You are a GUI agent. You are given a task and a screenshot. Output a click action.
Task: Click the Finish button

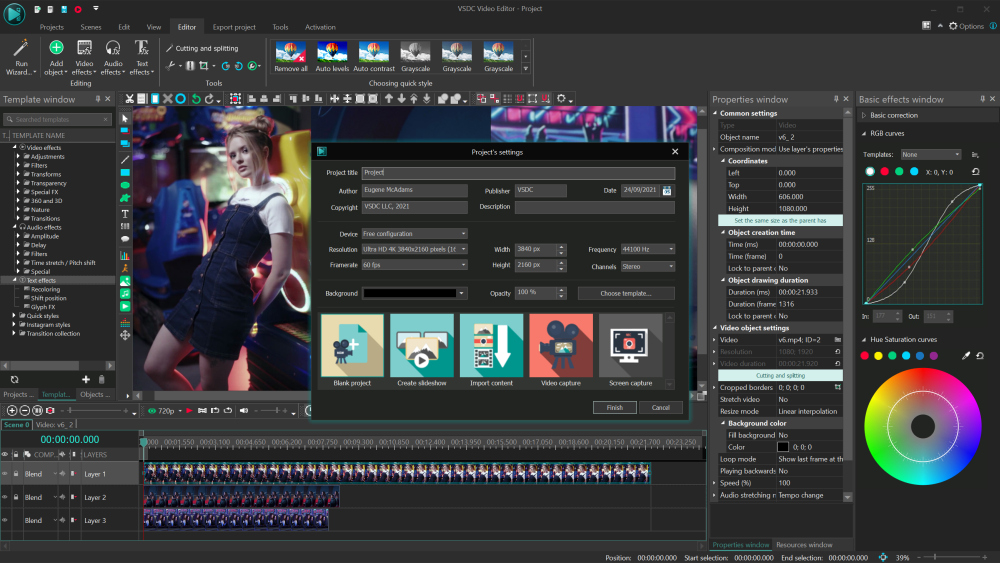615,407
